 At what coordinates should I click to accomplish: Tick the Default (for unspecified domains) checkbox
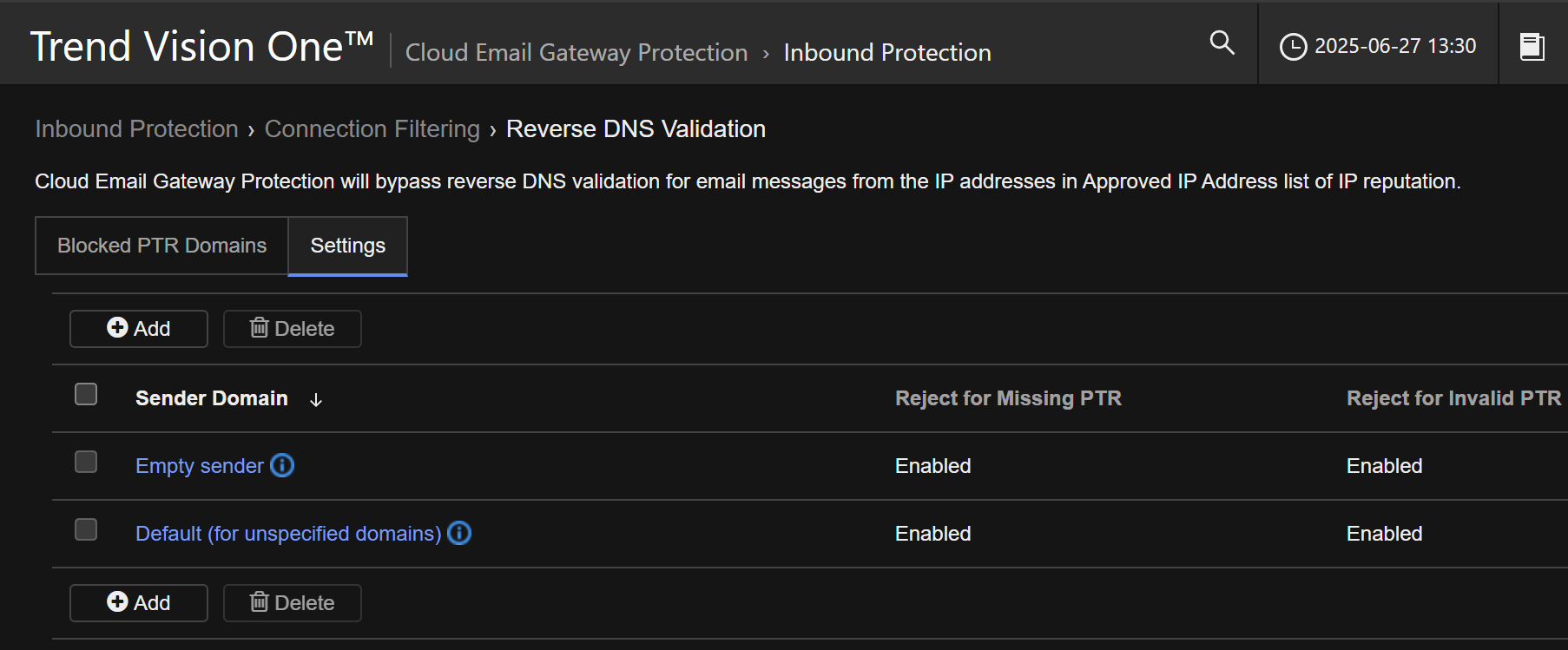coord(86,530)
